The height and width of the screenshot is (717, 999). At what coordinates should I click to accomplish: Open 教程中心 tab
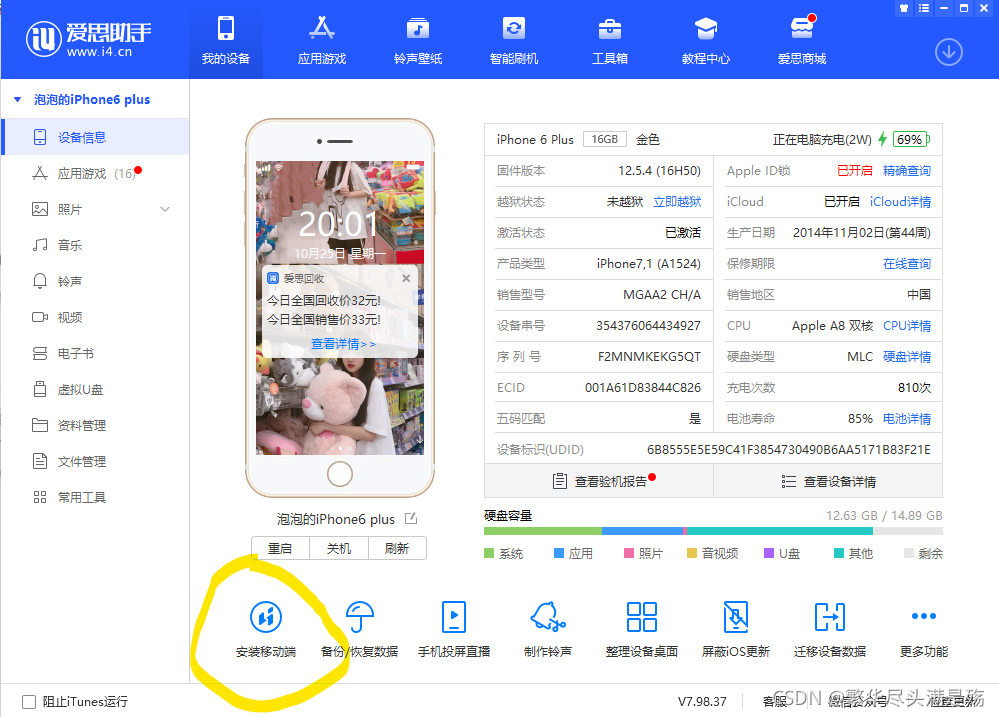pyautogui.click(x=705, y=41)
